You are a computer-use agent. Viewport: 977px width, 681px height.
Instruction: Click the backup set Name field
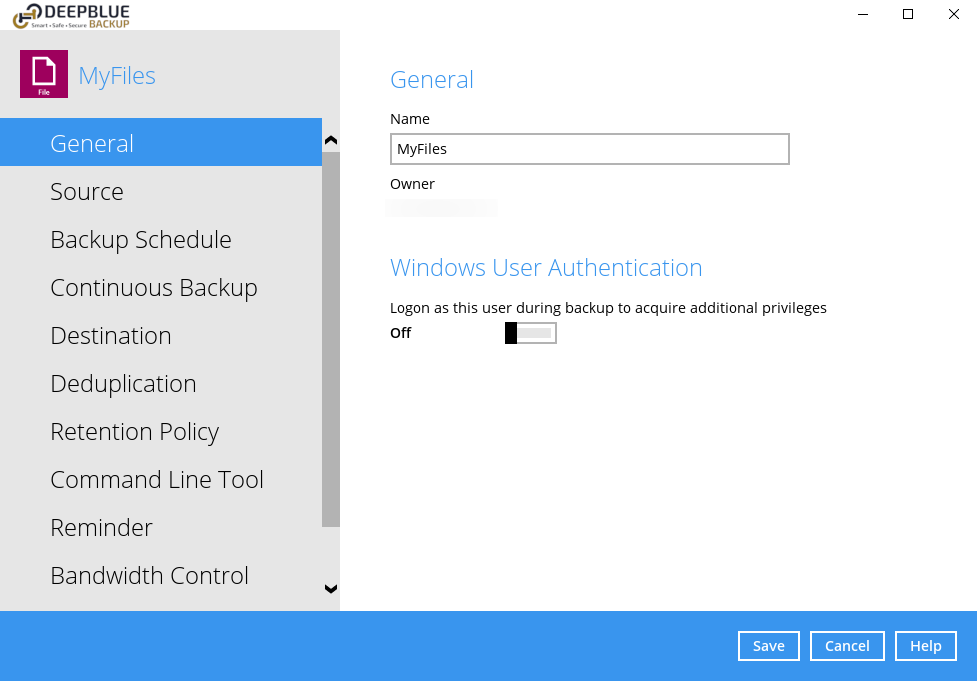point(589,149)
